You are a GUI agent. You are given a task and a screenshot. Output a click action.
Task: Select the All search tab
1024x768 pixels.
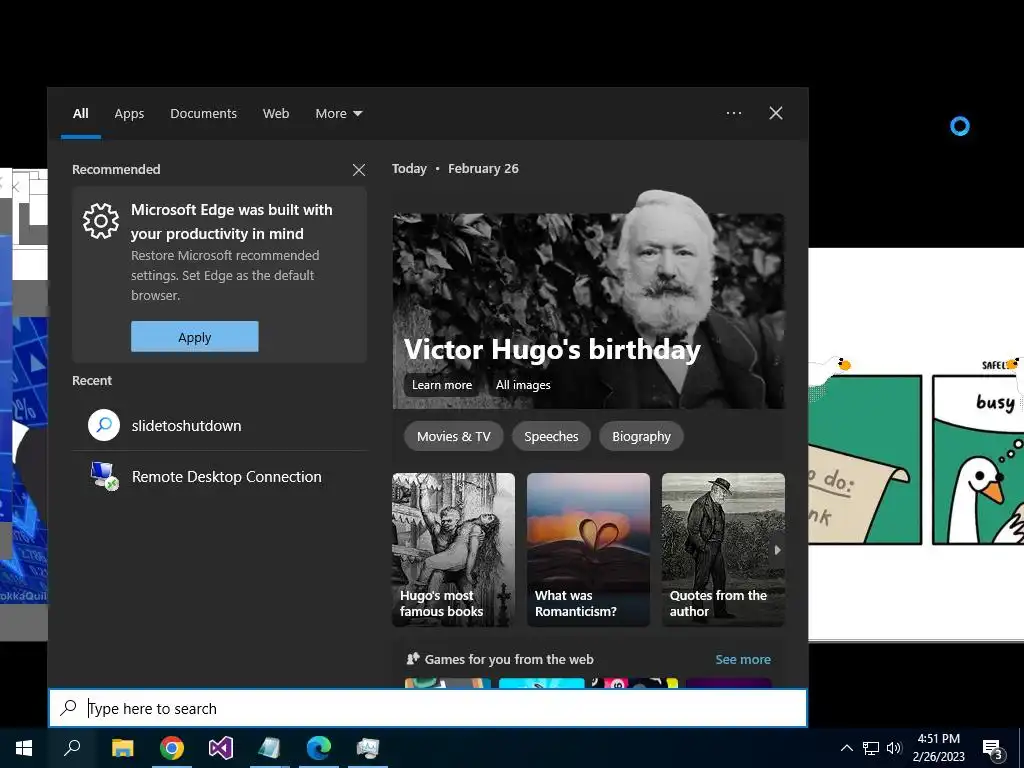tap(80, 114)
